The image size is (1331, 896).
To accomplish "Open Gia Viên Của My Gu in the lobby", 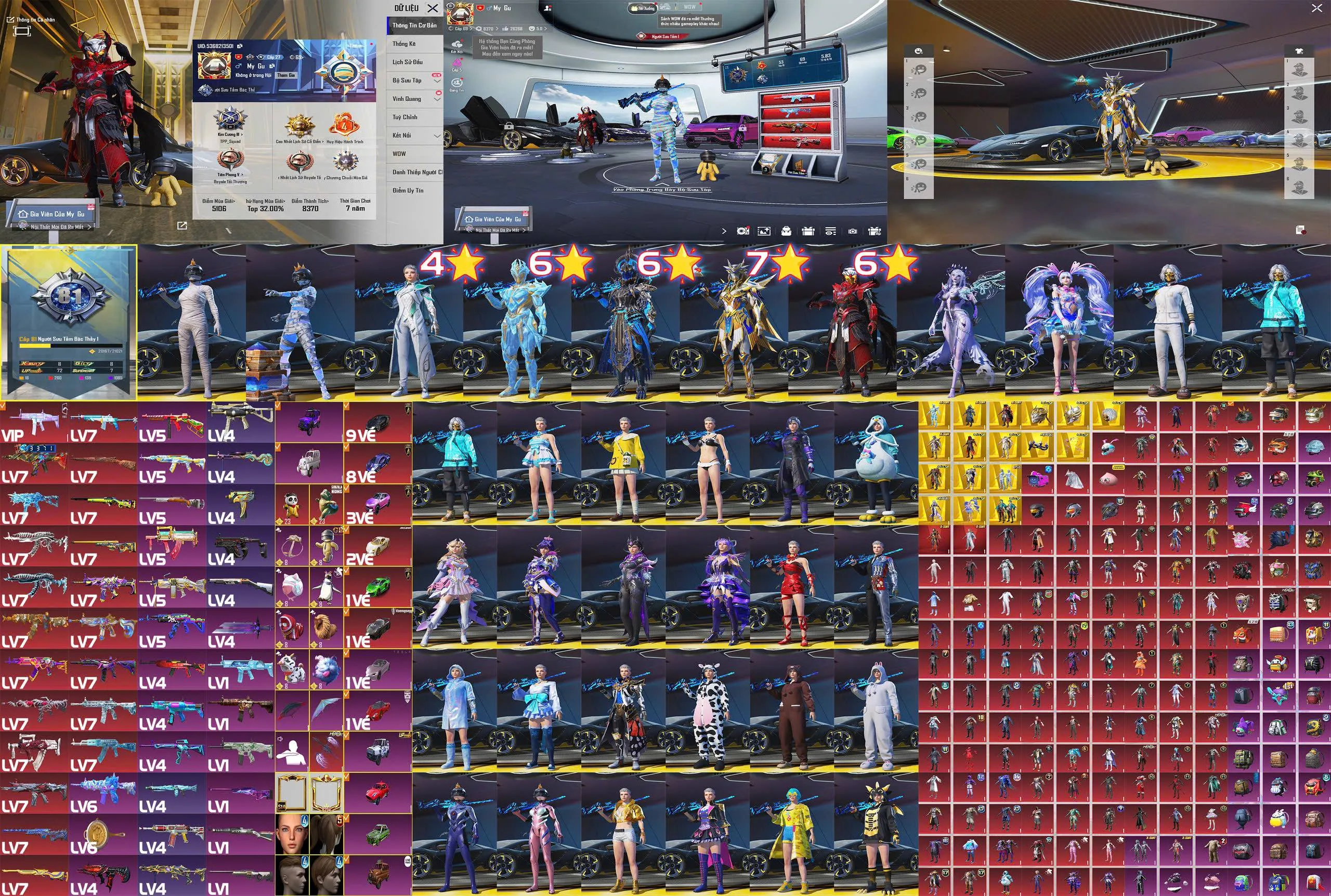I will tap(493, 219).
